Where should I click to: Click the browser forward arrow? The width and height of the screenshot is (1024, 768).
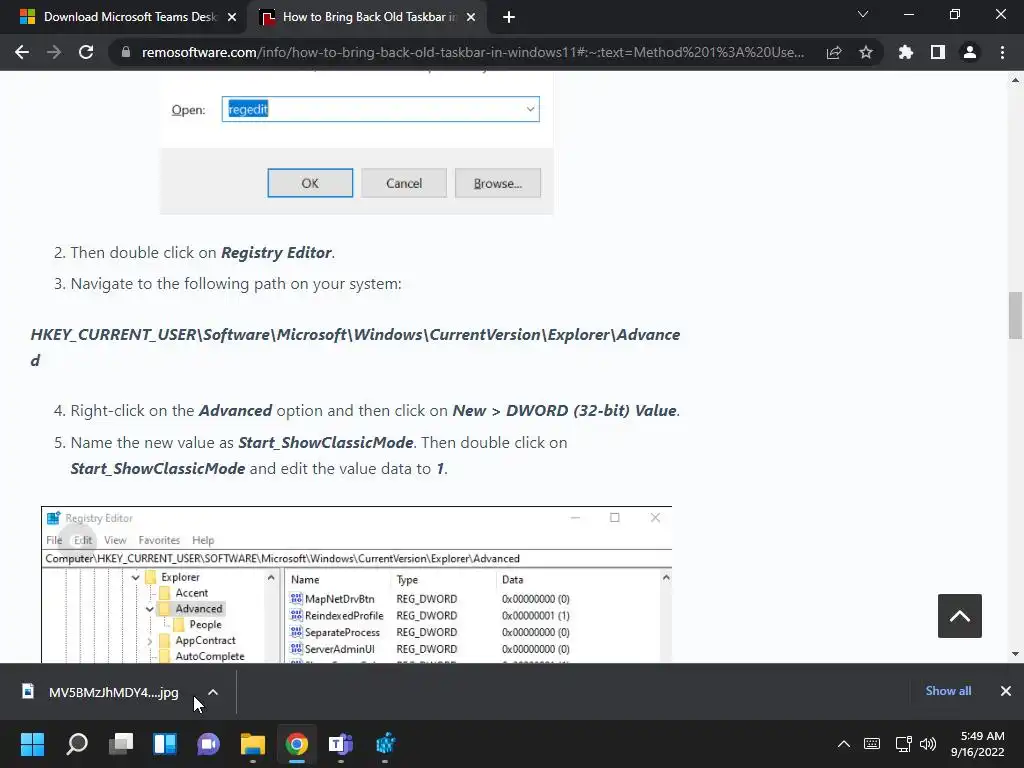tap(54, 52)
